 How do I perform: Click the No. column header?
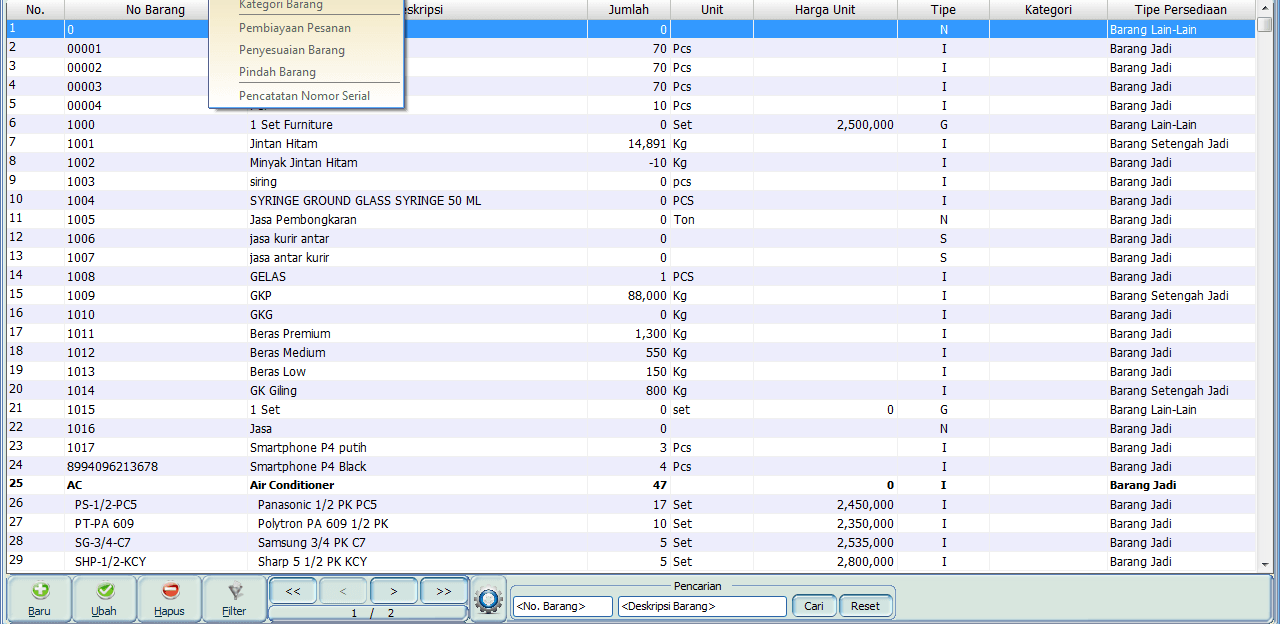click(35, 10)
